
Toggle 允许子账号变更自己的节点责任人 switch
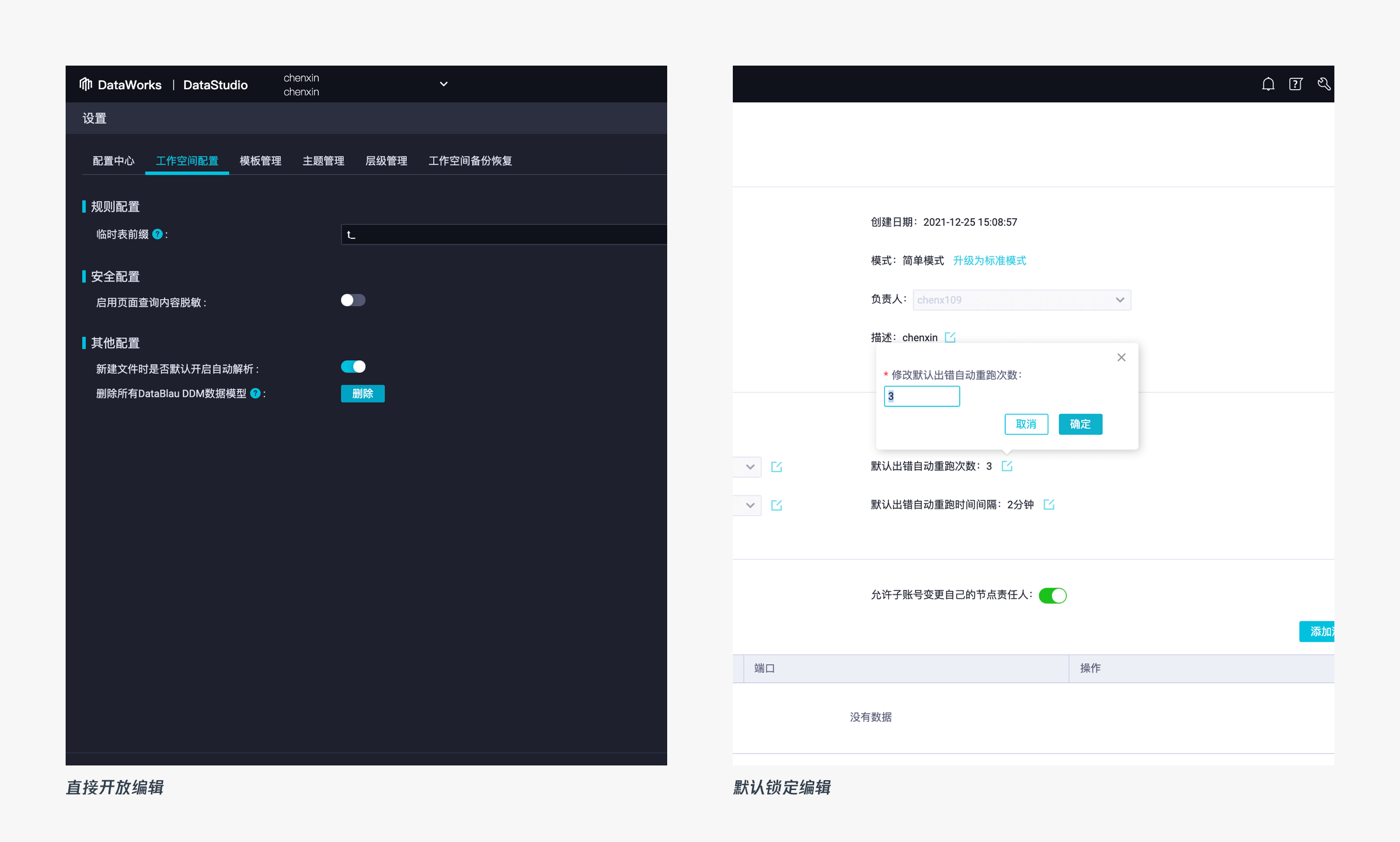pyautogui.click(x=1052, y=595)
